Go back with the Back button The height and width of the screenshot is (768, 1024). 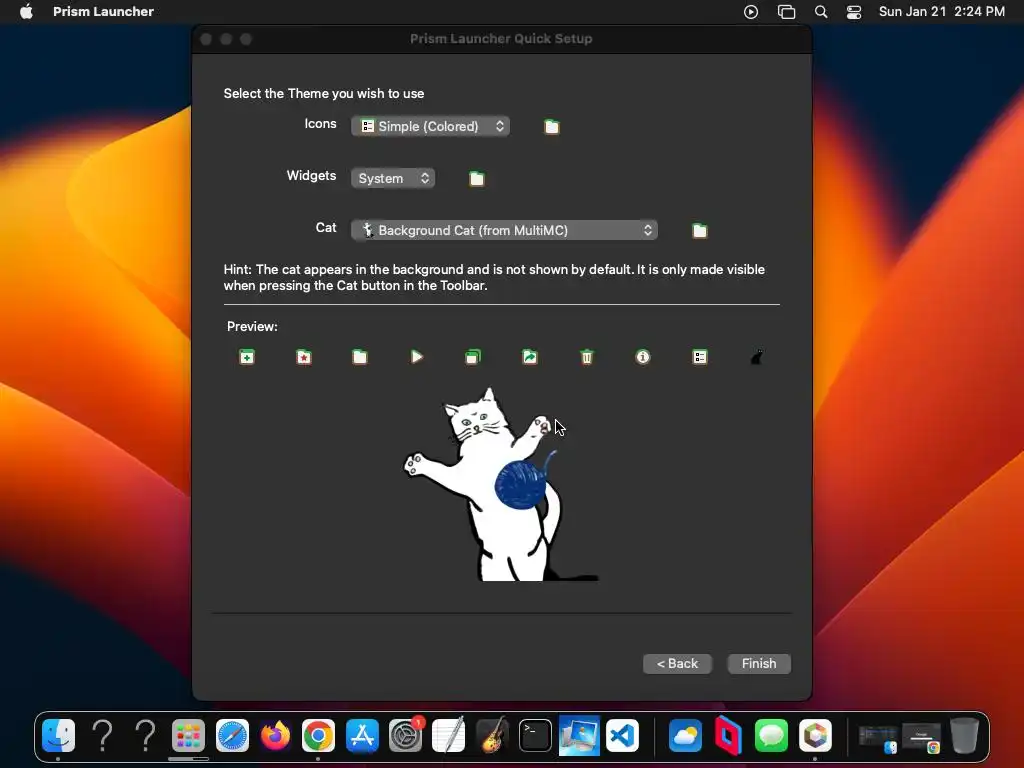[x=677, y=664]
